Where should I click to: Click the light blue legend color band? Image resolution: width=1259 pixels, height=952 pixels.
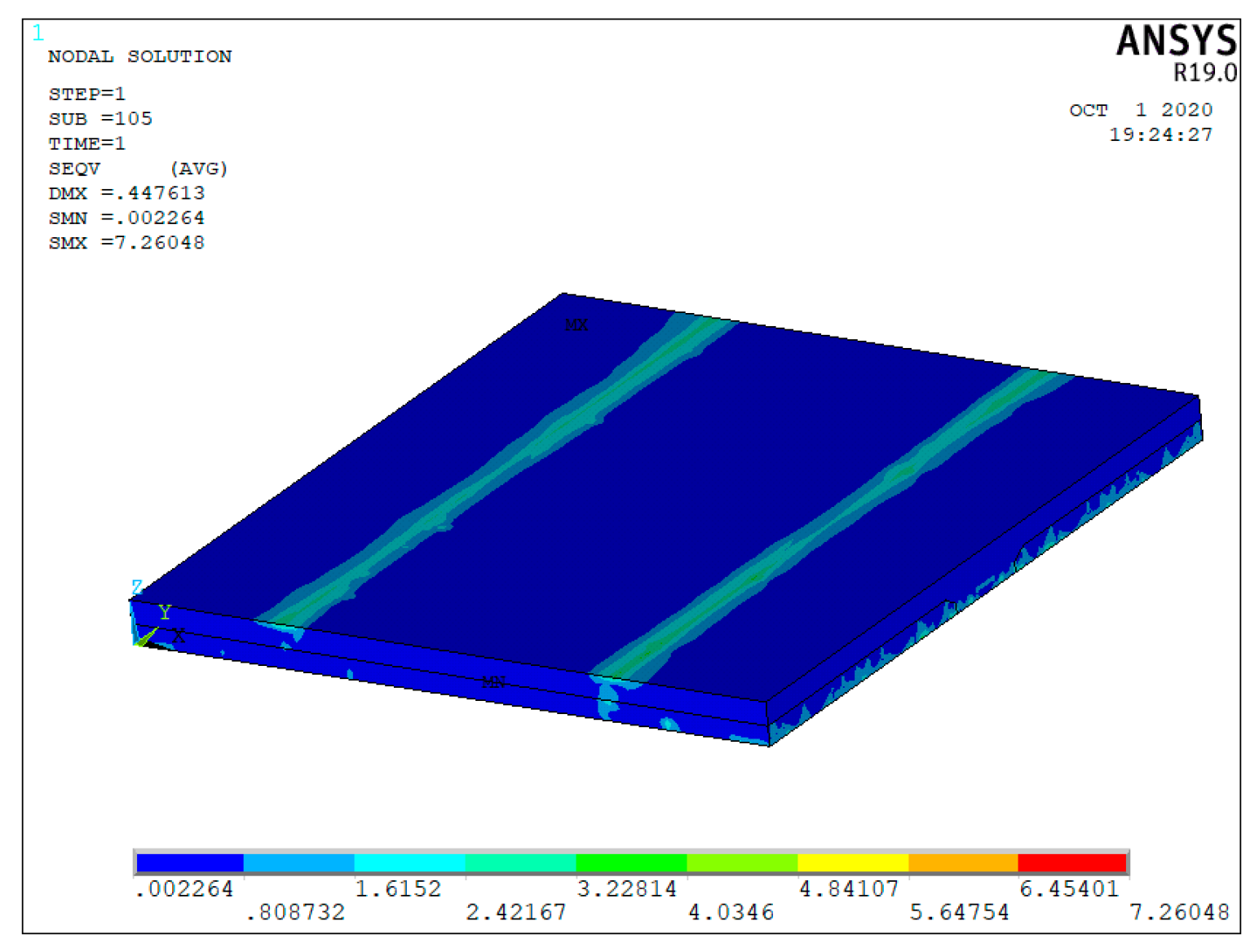(x=299, y=862)
